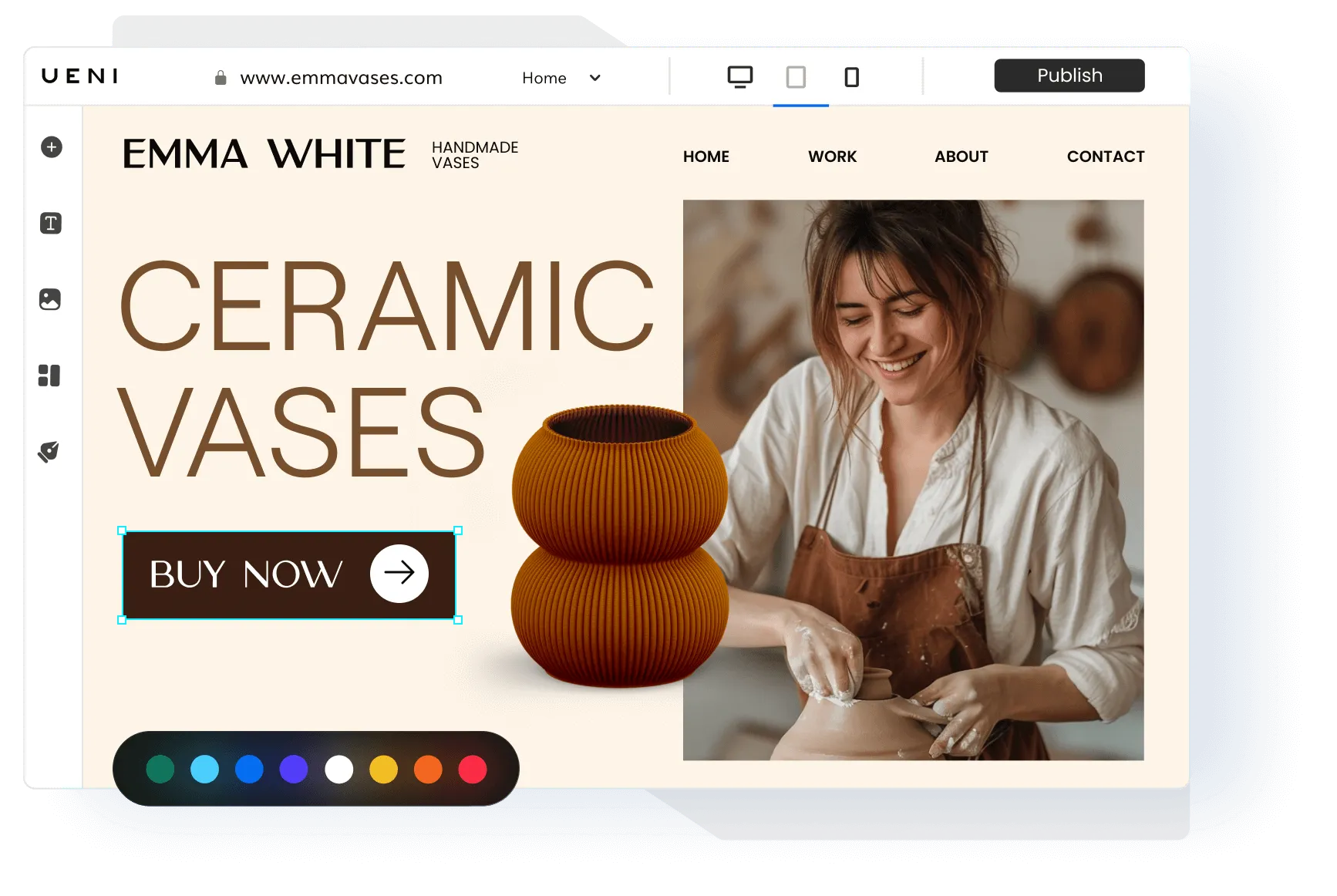
Task: Open the HOME navigation item
Action: point(706,157)
